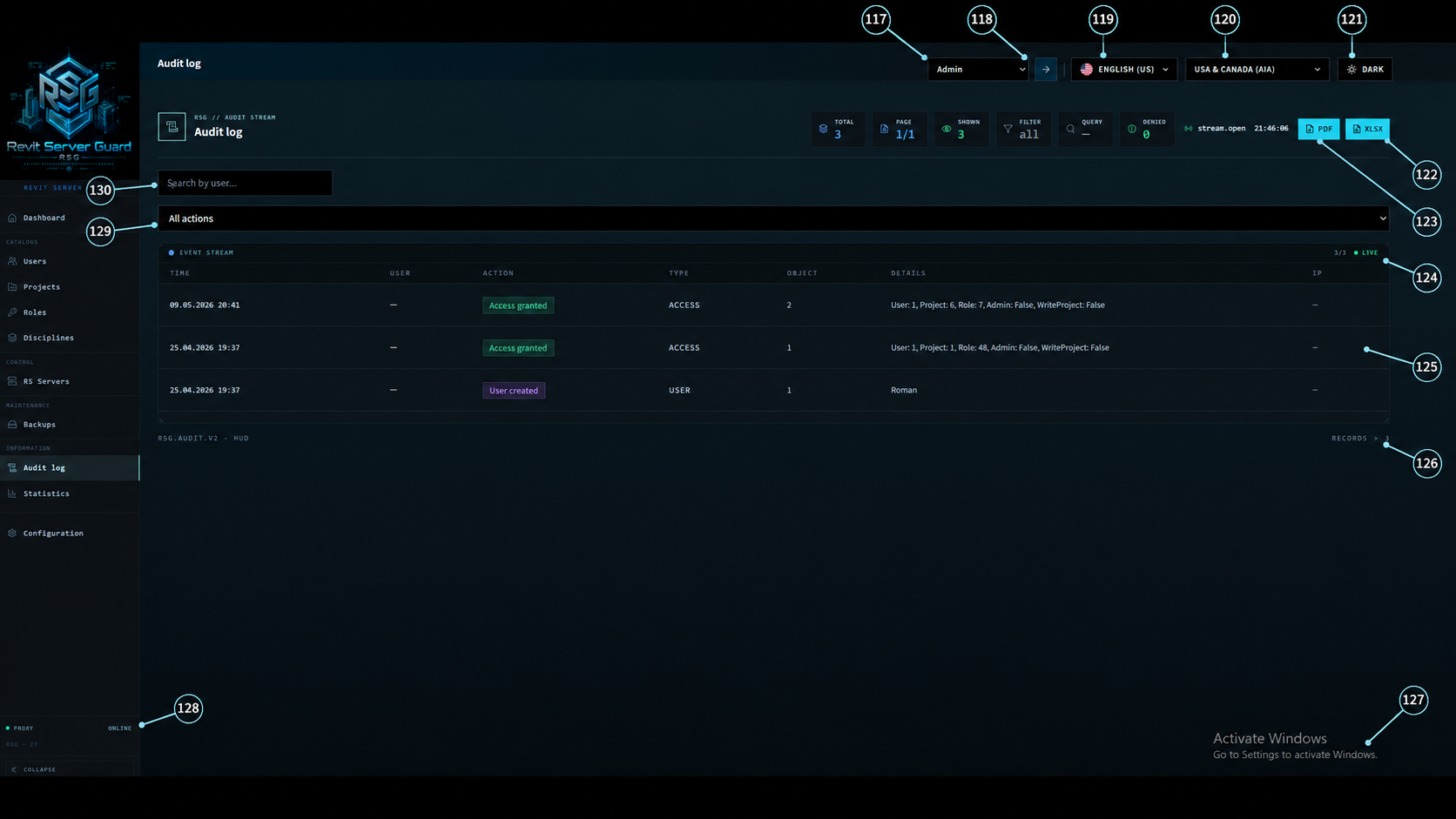Export audit log as PDF
The width and height of the screenshot is (1456, 819).
click(x=1318, y=129)
